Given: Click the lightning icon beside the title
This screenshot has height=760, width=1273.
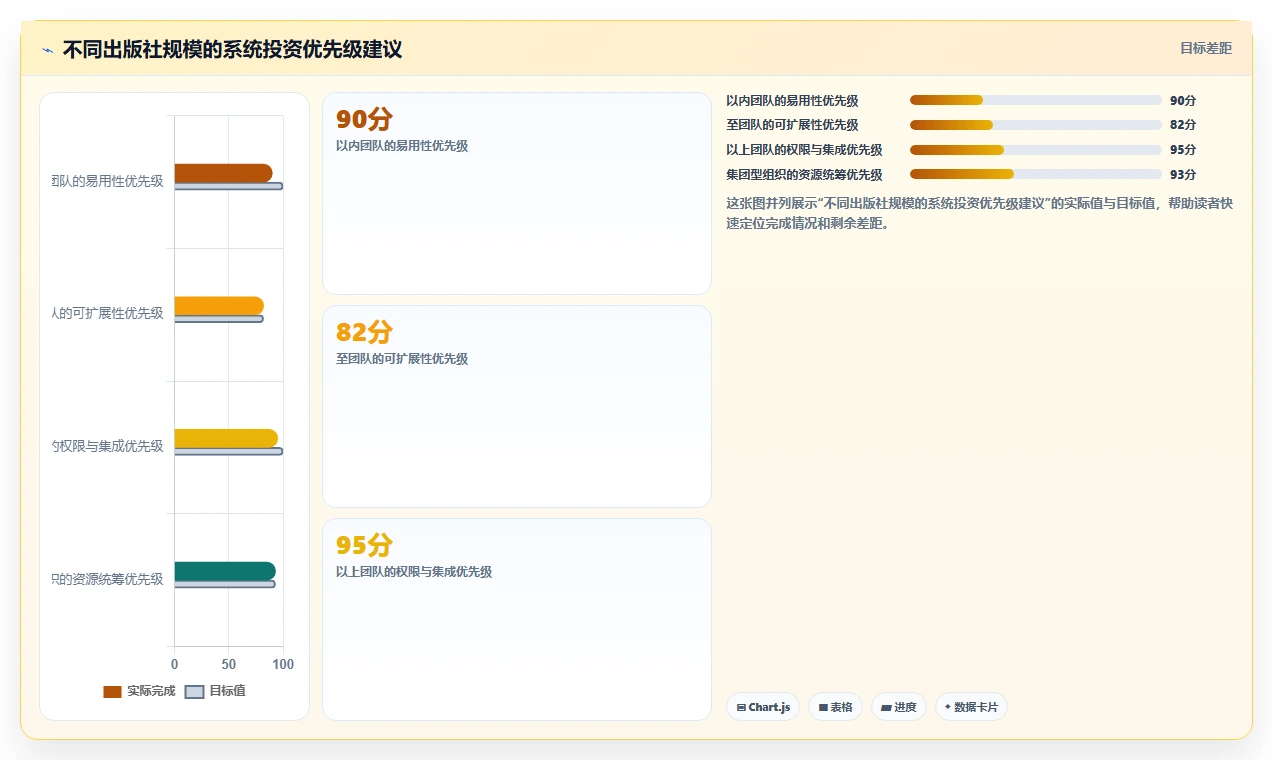Looking at the screenshot, I should (48, 49).
